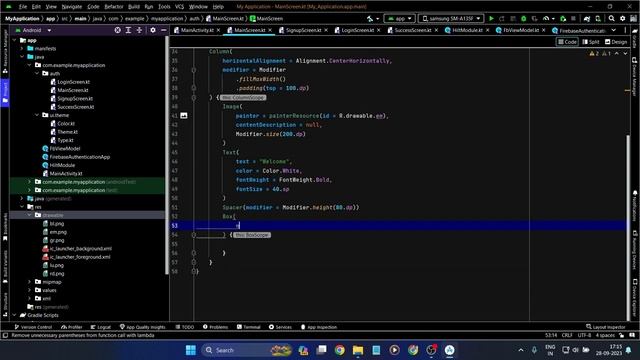Click the UTF-8 encoding in the status bar
Viewport: 640px width, 360px height.
pos(584,335)
